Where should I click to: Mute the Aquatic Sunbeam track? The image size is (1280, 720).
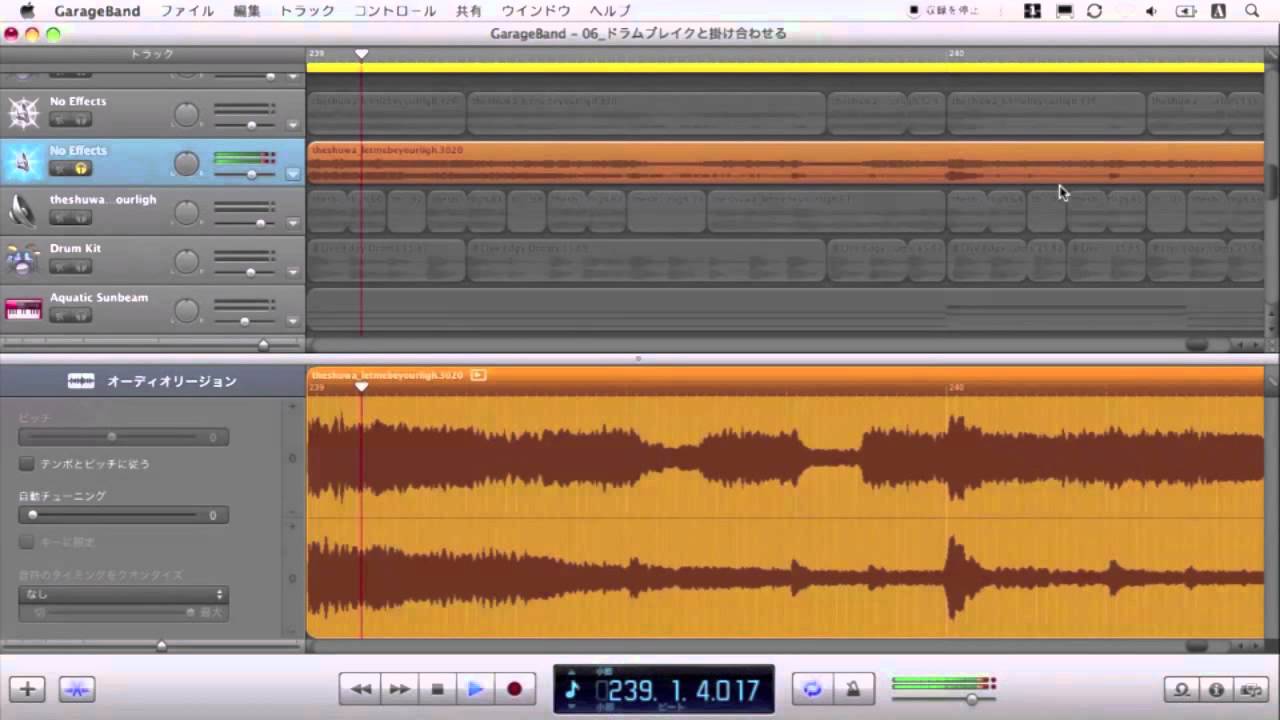click(x=59, y=316)
